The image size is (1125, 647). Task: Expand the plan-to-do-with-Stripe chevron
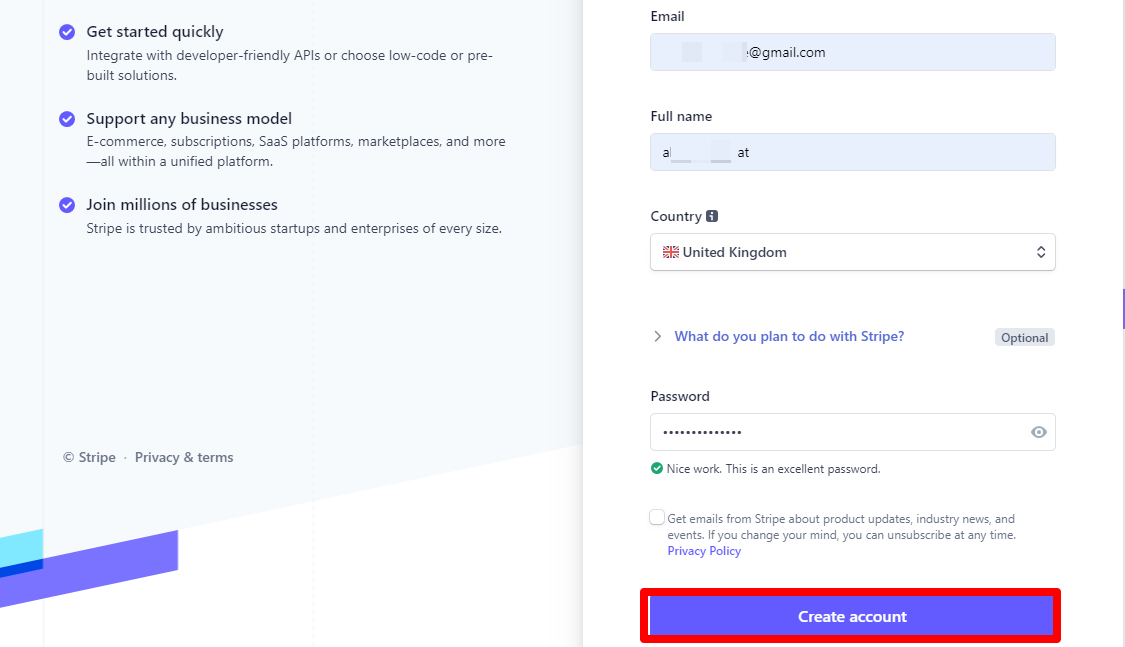[x=657, y=336]
